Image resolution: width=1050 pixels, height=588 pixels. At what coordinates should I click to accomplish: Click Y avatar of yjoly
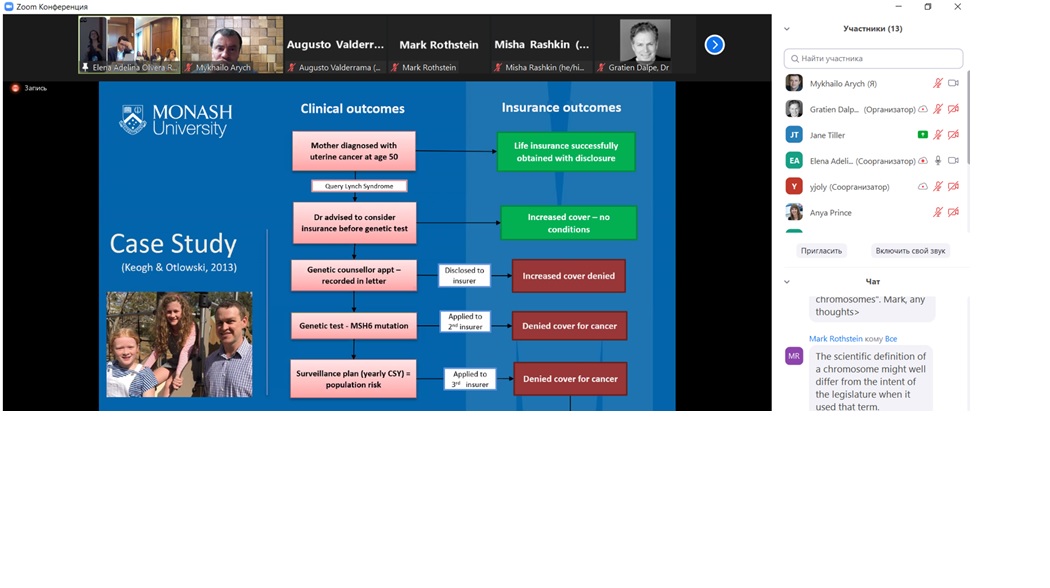pyautogui.click(x=794, y=186)
